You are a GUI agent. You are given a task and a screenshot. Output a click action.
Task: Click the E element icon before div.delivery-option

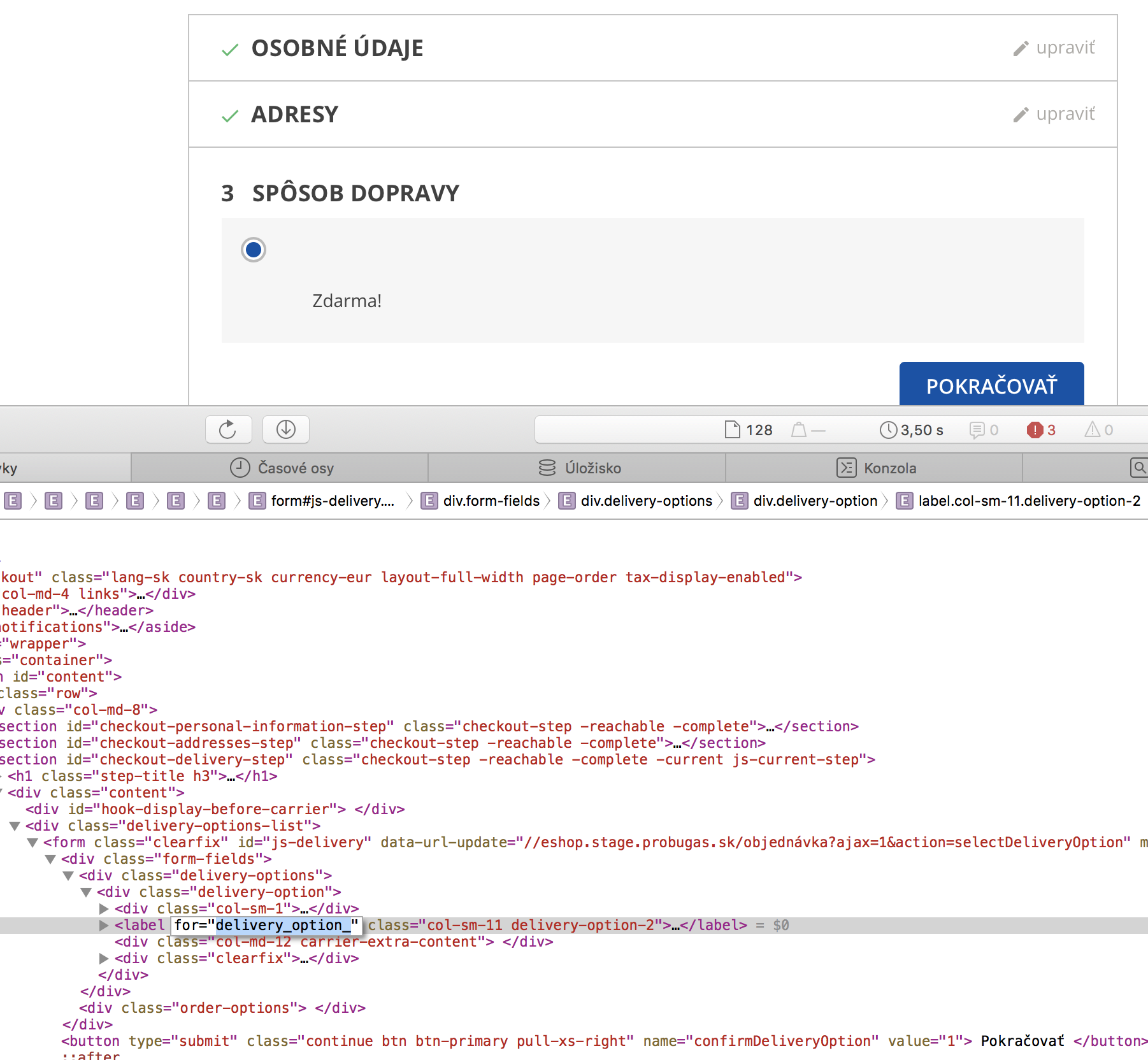pos(740,501)
